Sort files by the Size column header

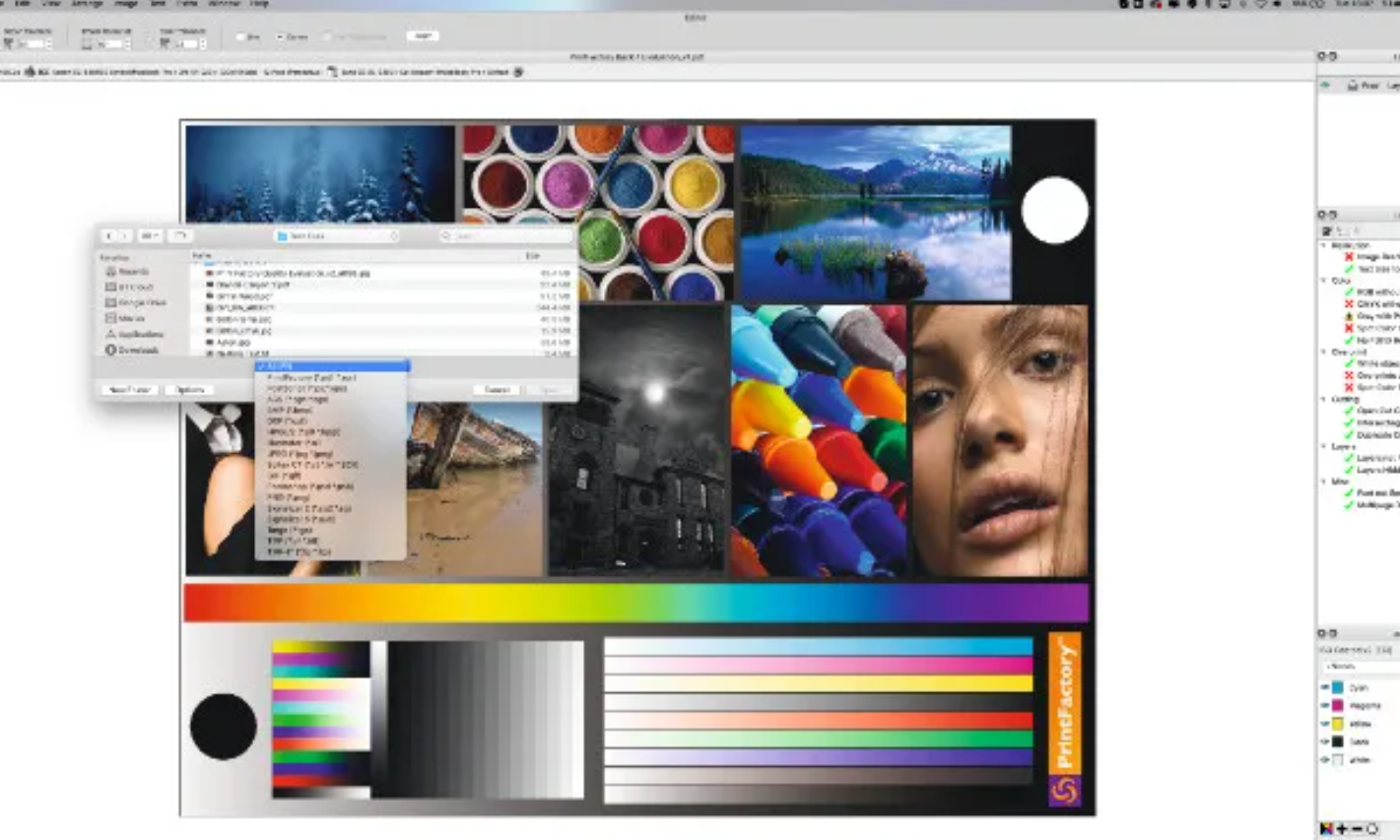533,256
